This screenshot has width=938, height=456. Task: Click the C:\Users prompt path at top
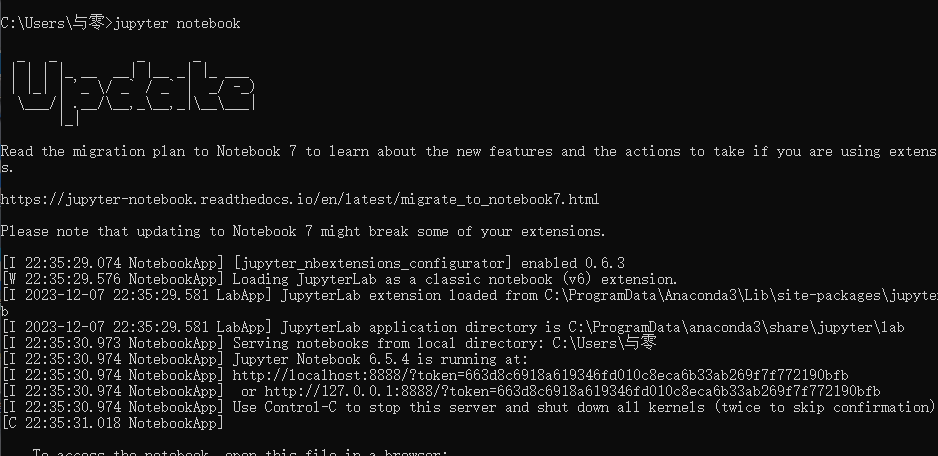point(56,23)
